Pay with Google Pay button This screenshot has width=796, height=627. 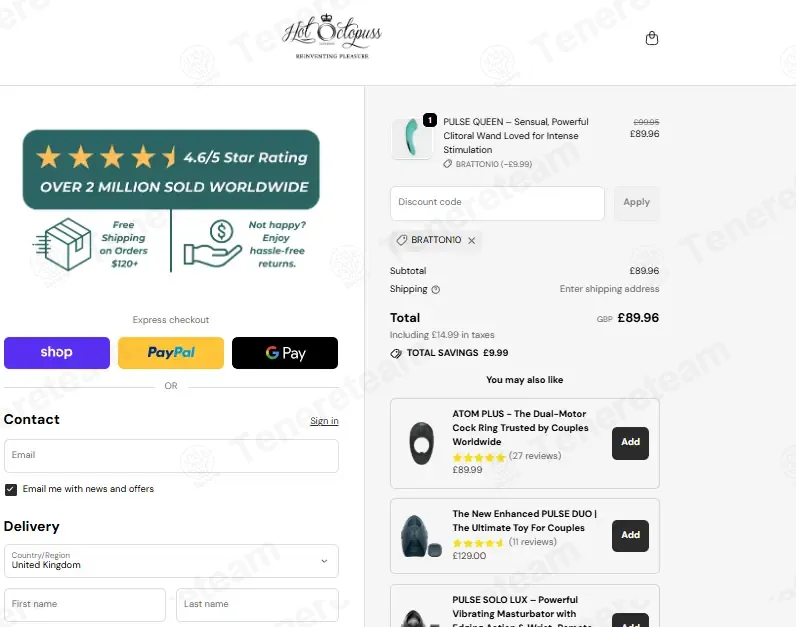(x=285, y=353)
